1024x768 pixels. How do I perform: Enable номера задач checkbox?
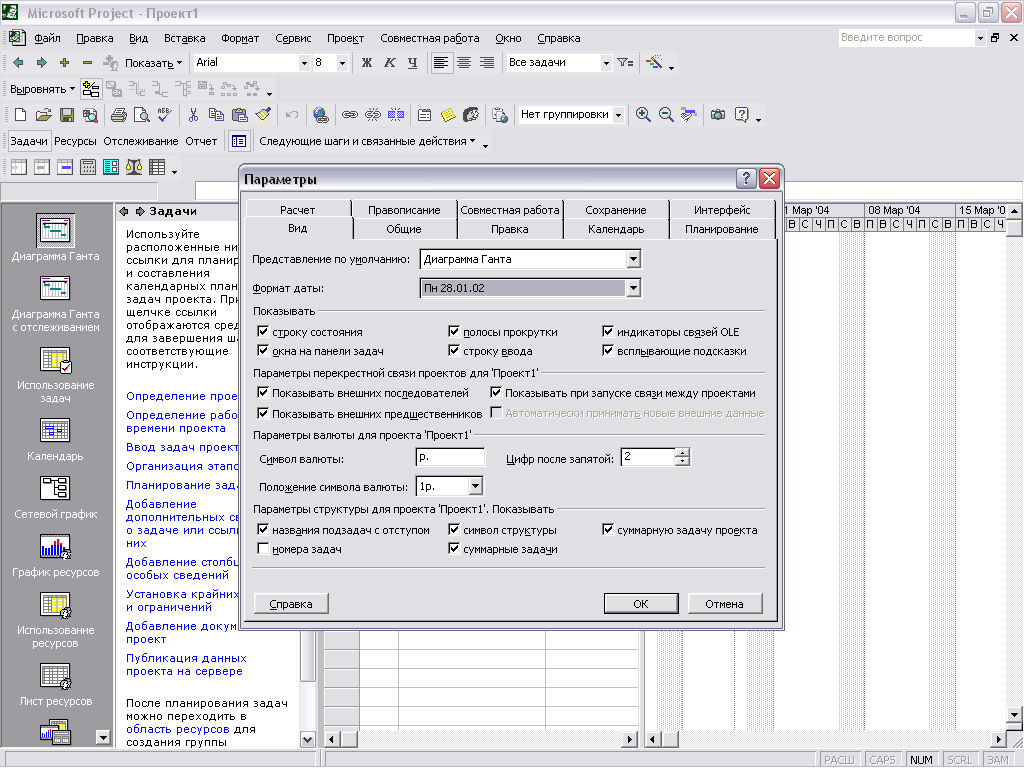(x=263, y=549)
